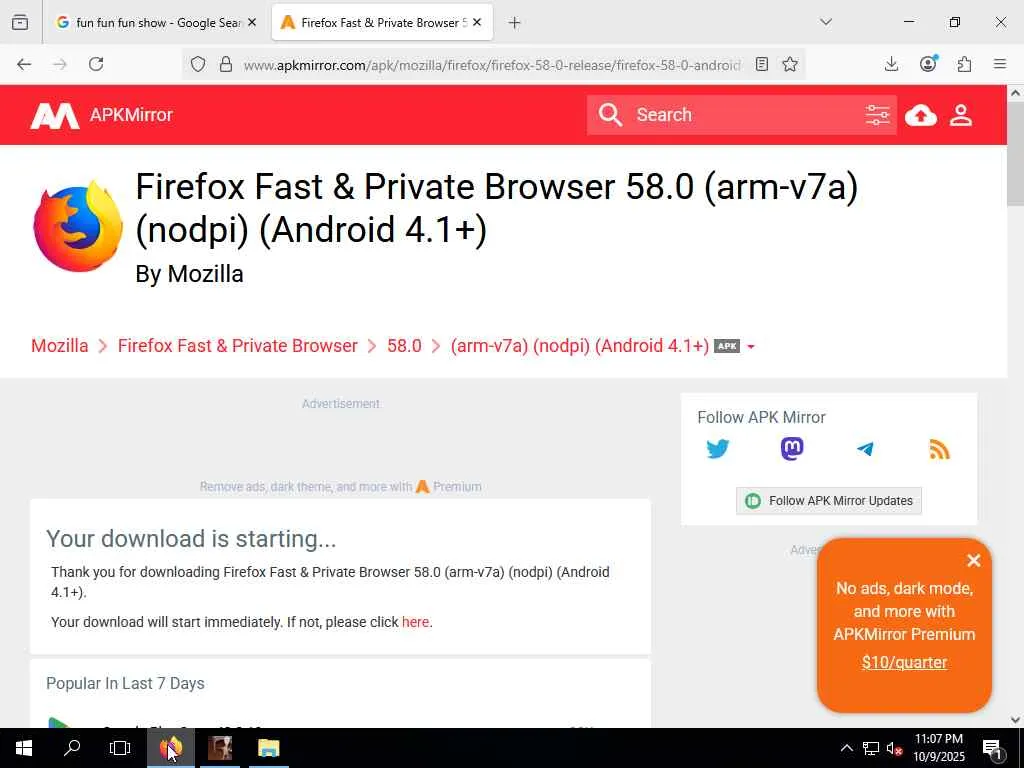Image resolution: width=1024 pixels, height=768 pixels.
Task: Open the upload APK cloud icon
Action: (x=921, y=116)
